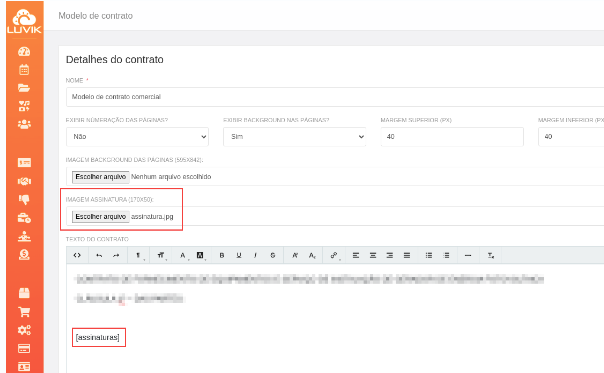Screen dimensions: 604x373
Task: Click the Margem Inferior input field
Action: pos(571,137)
